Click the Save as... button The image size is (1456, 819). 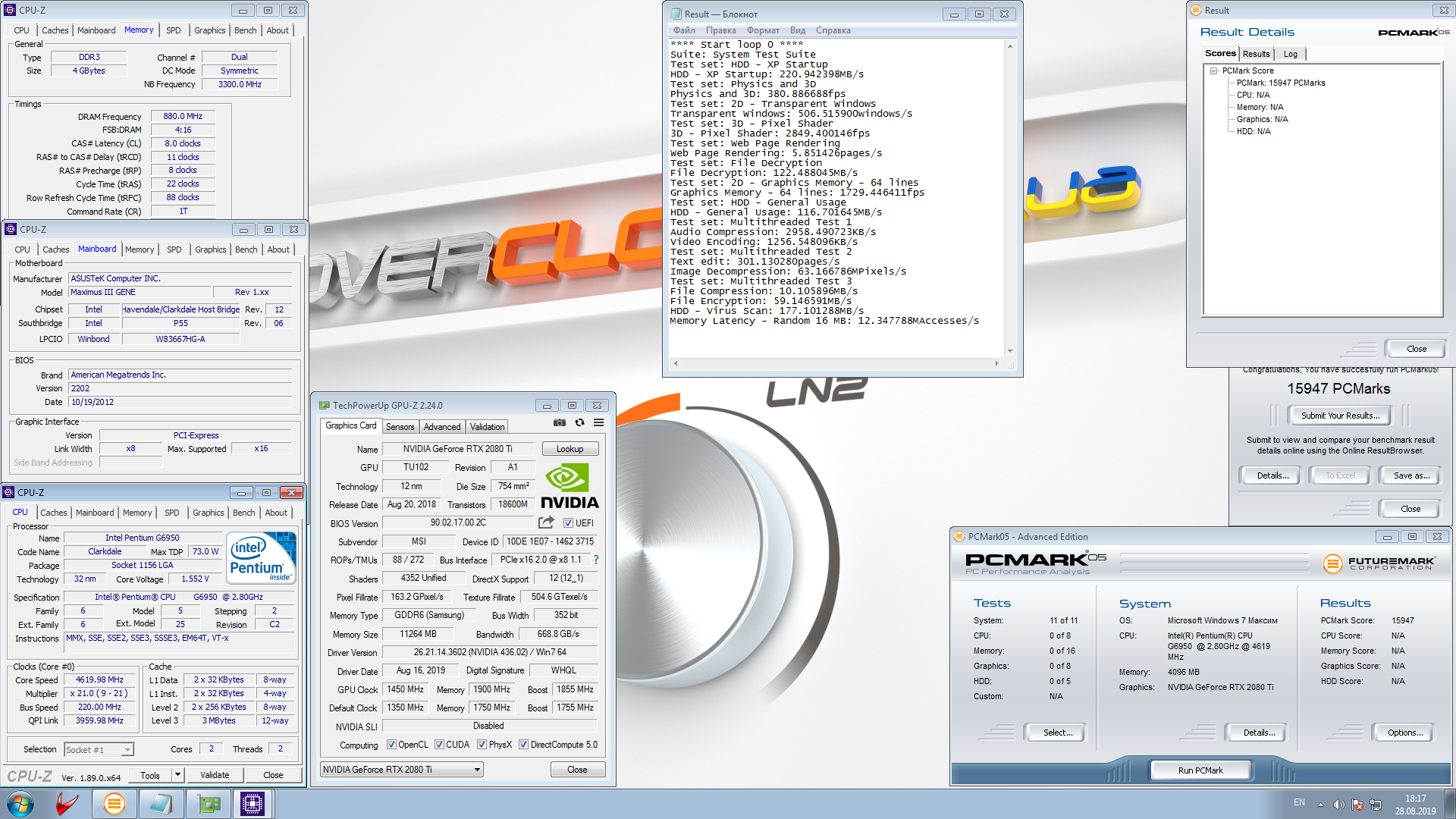pos(1411,475)
